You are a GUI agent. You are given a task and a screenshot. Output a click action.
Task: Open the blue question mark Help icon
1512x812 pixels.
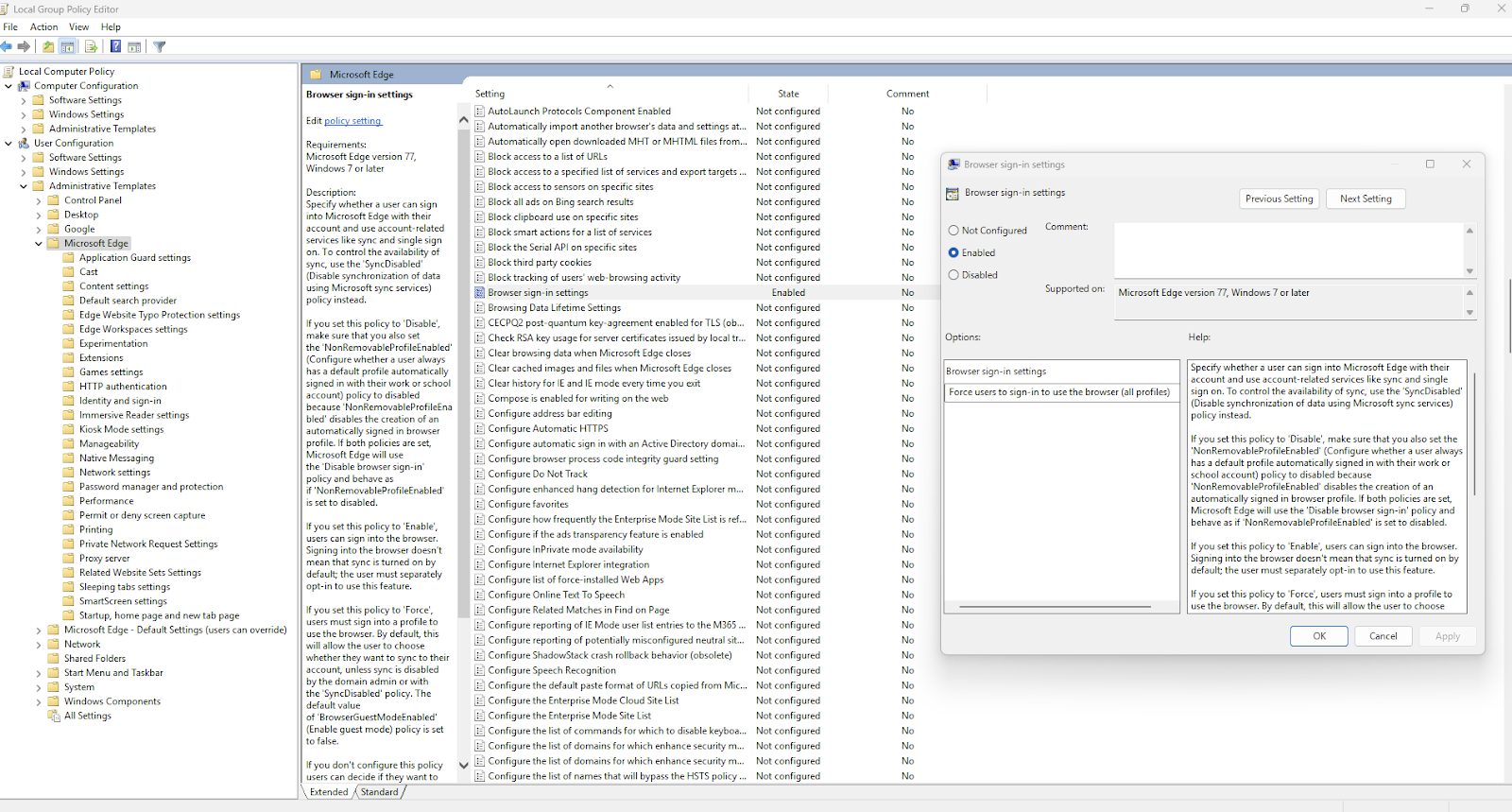click(115, 46)
